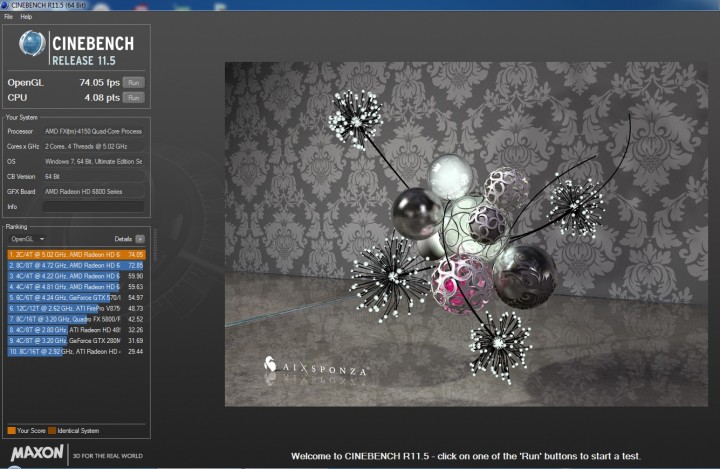Run the CPU benchmark test
This screenshot has height=469, width=720.
click(x=134, y=98)
